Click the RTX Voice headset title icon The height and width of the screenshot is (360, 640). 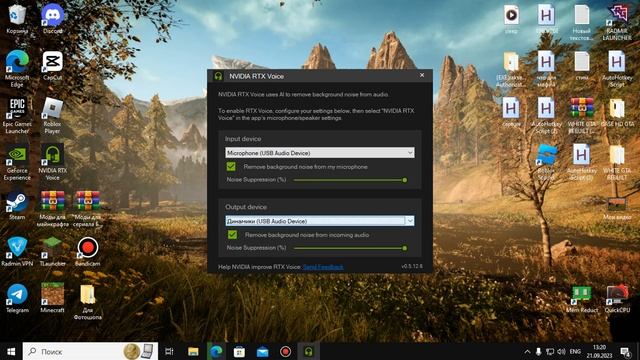[218, 76]
